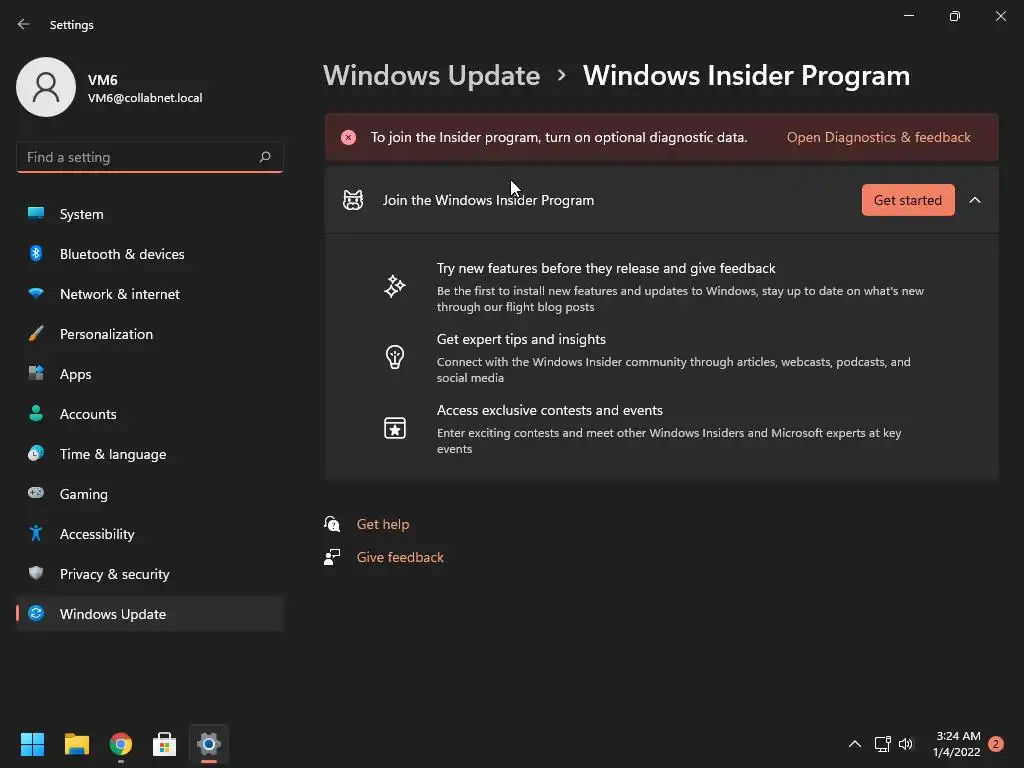Launch File Explorer from taskbar
The image size is (1024, 768).
coord(76,744)
